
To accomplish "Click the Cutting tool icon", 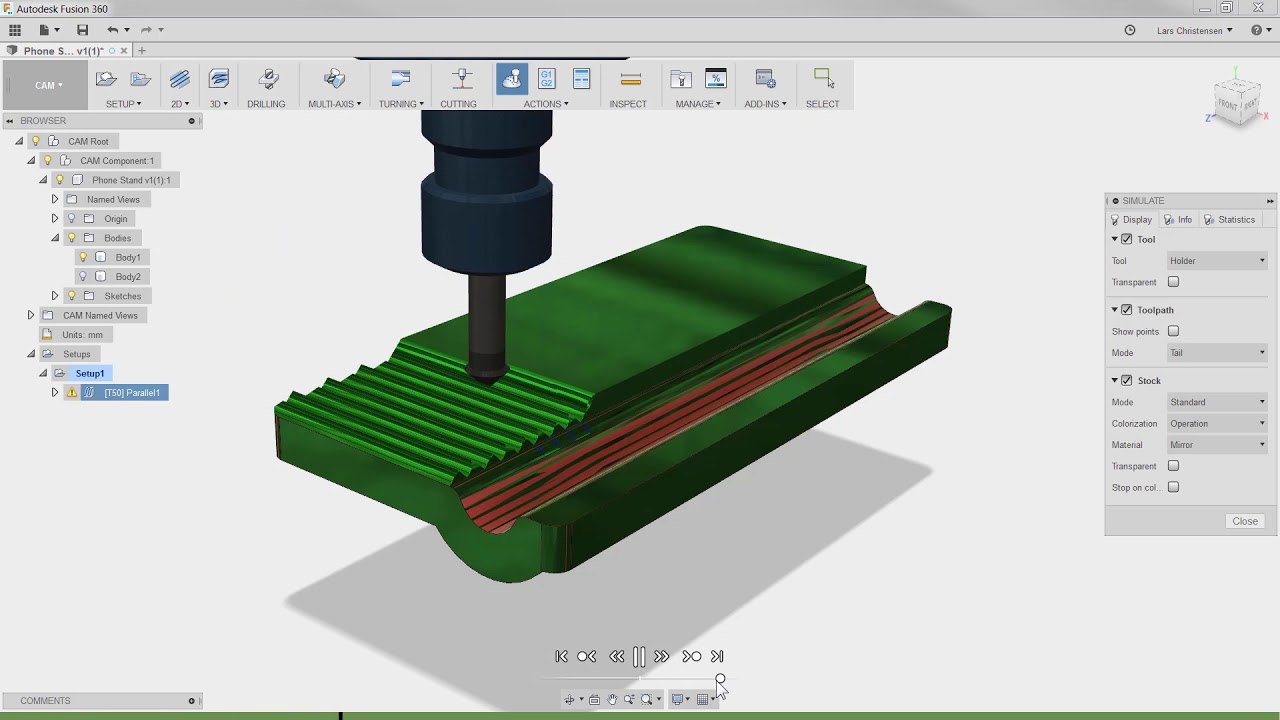I will point(460,79).
